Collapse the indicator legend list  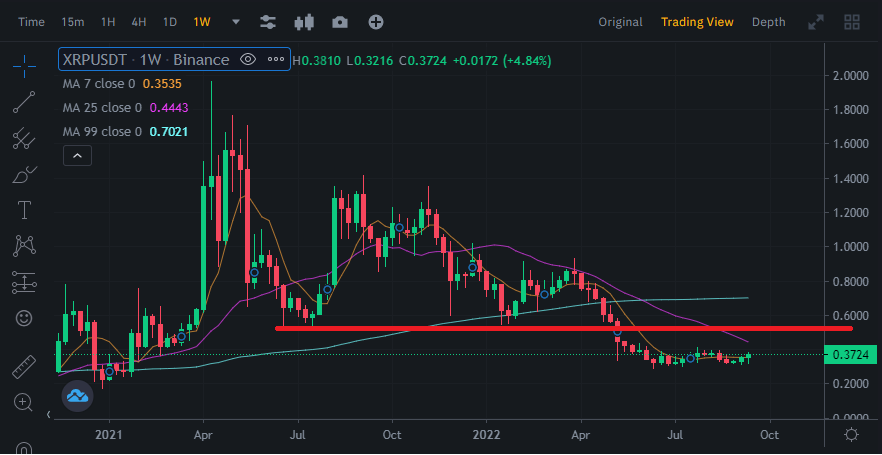(x=78, y=156)
